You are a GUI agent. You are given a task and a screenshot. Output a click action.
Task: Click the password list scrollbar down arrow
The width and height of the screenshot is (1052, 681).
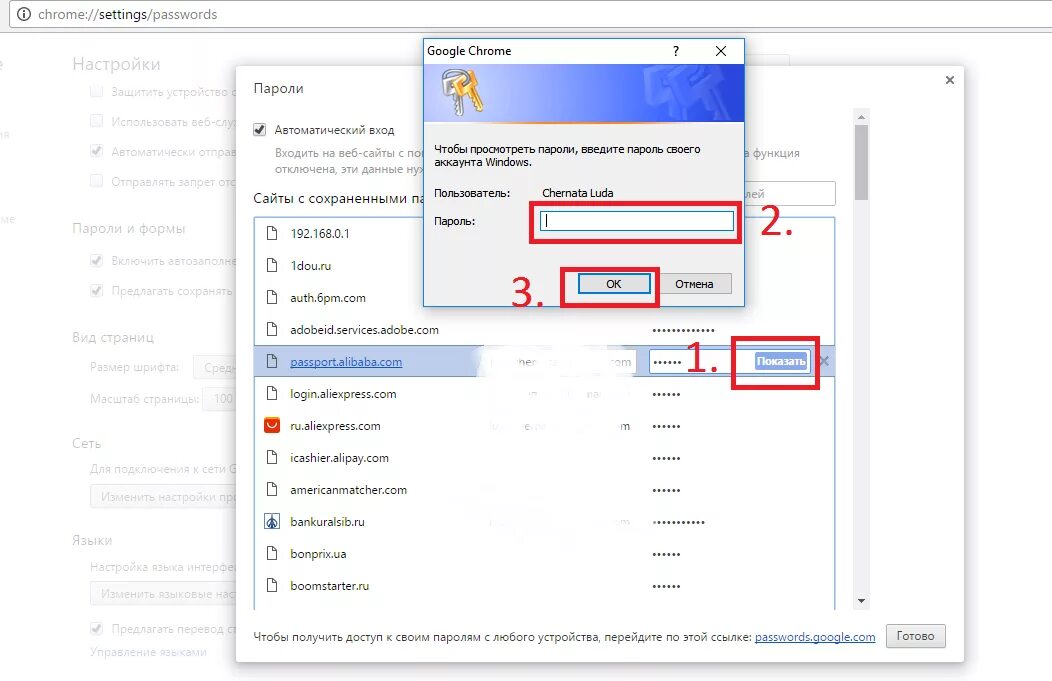click(x=861, y=601)
